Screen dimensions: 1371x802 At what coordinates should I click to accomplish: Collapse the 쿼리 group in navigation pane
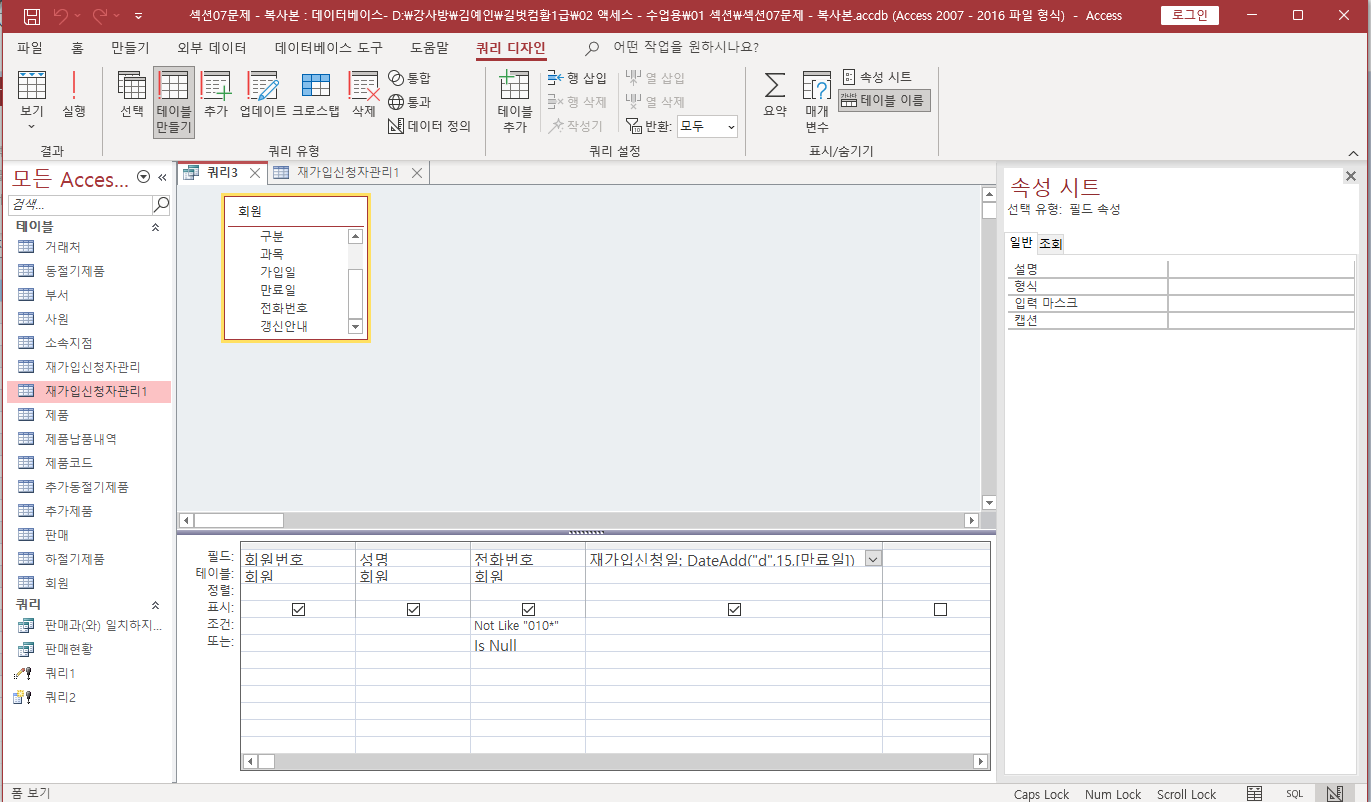click(155, 605)
